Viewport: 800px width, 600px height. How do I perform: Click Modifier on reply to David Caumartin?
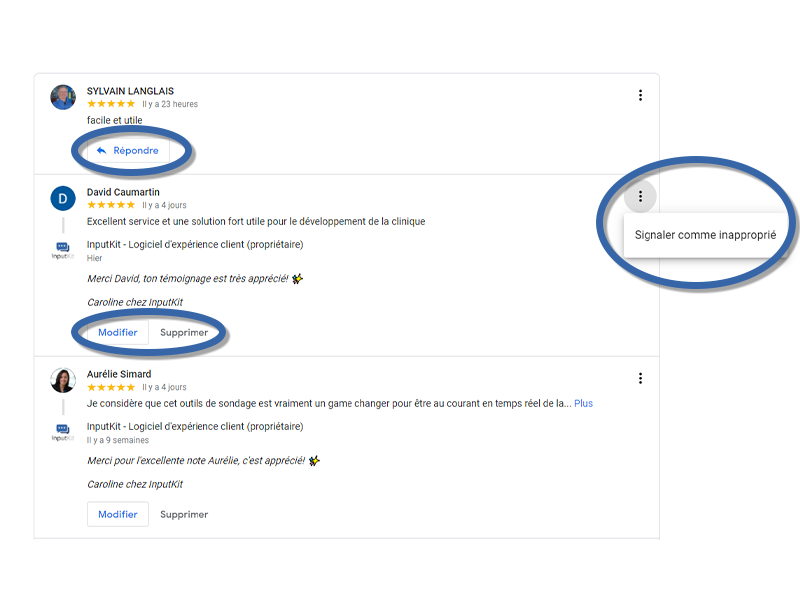click(x=118, y=332)
